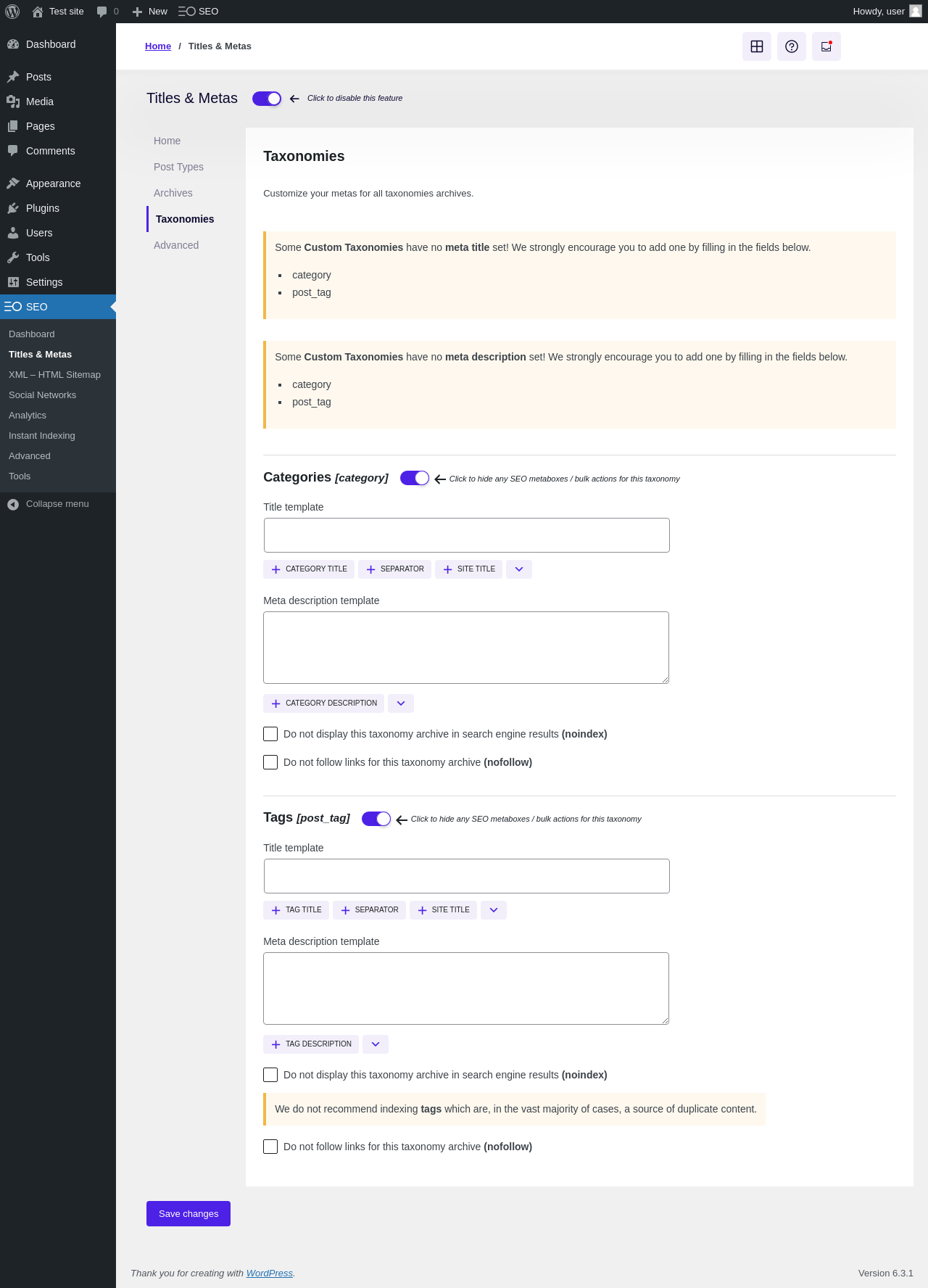Click the user avatar next to Howdy
This screenshot has width=928, height=1288.
tap(916, 12)
